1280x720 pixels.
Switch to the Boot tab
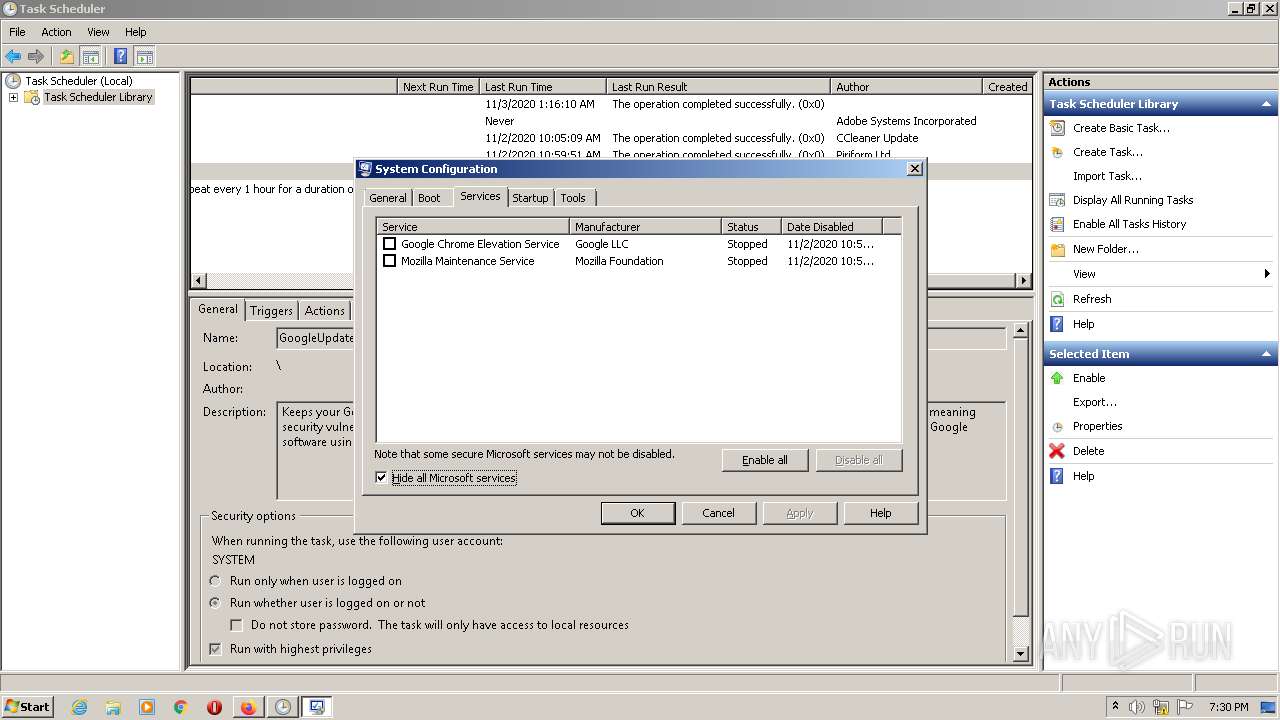(429, 198)
